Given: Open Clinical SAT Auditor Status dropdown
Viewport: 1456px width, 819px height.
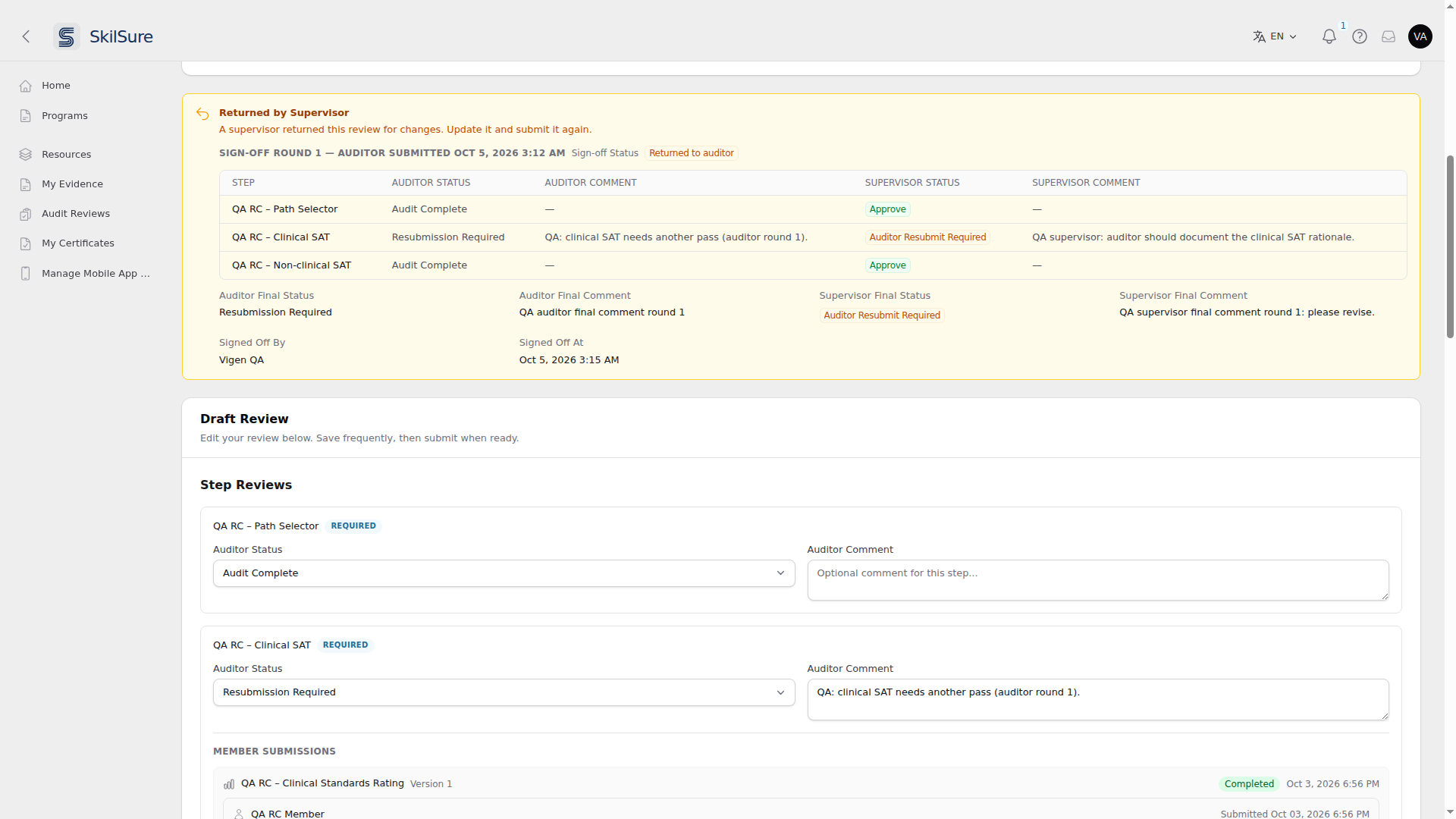Looking at the screenshot, I should [x=504, y=692].
